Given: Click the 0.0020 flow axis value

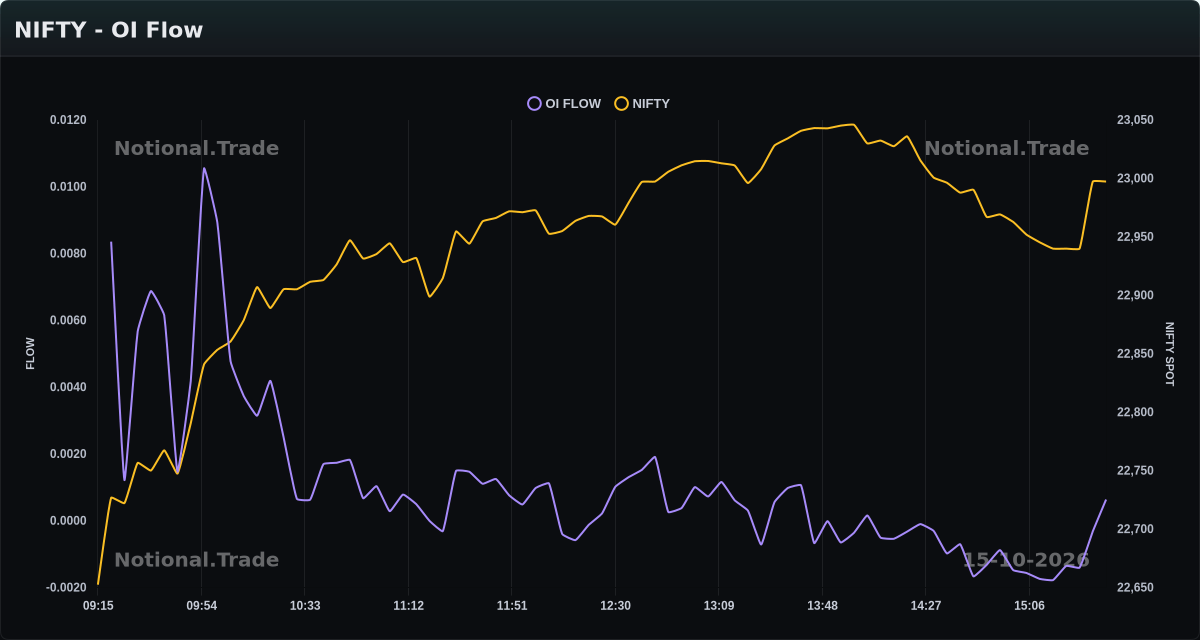Looking at the screenshot, I should click(68, 454).
